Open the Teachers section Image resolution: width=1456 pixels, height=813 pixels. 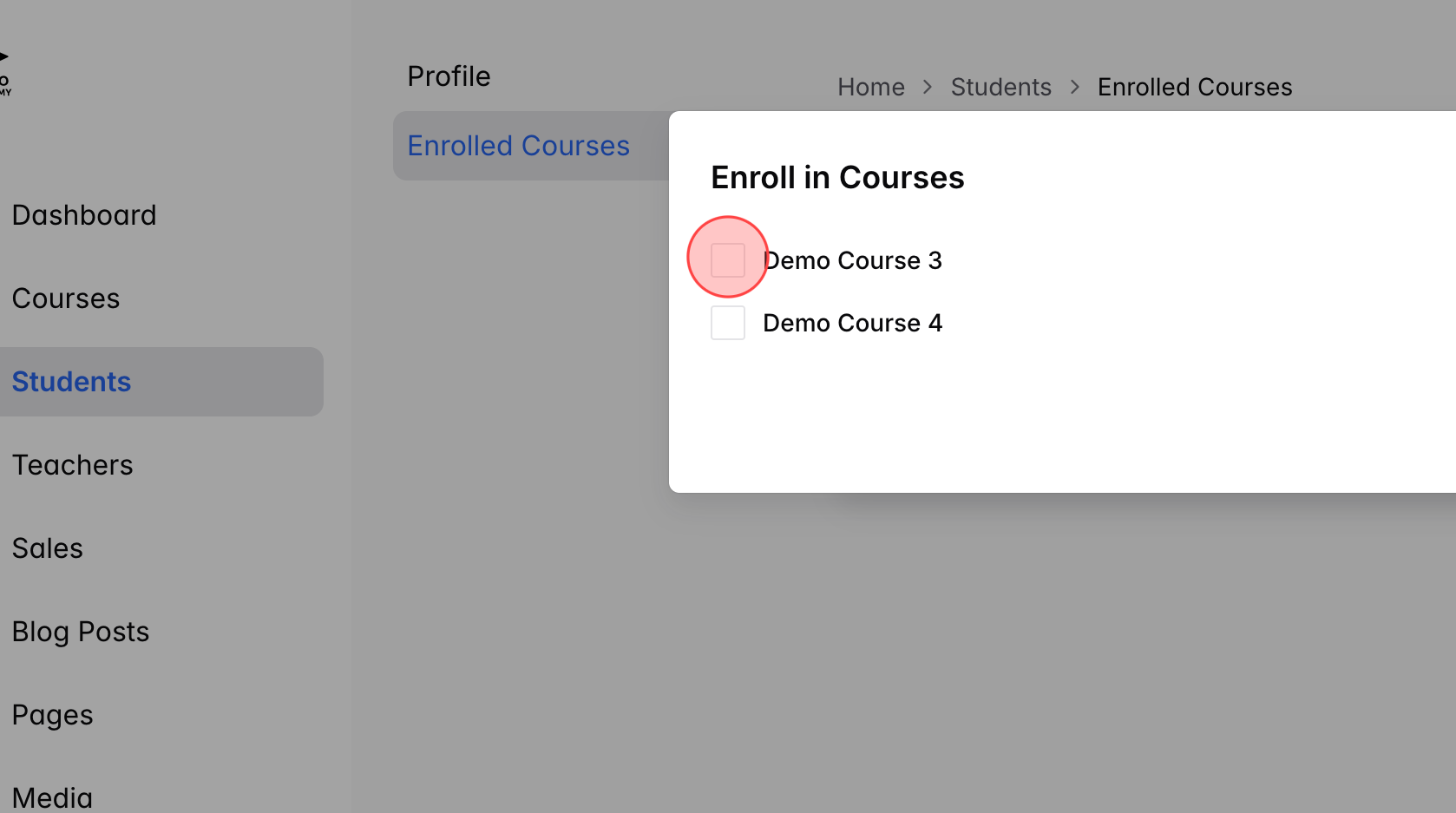point(73,464)
